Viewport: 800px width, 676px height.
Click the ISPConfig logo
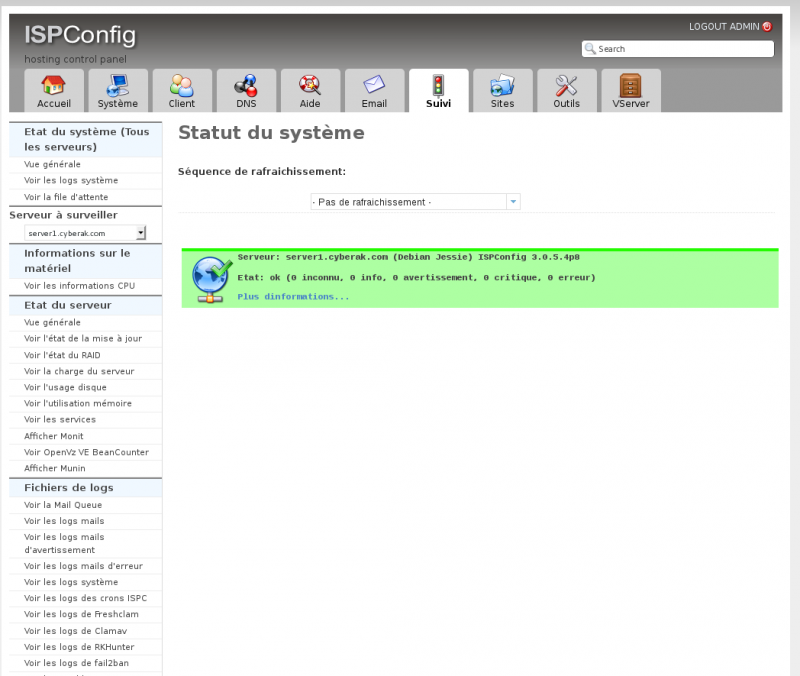pyautogui.click(x=80, y=35)
